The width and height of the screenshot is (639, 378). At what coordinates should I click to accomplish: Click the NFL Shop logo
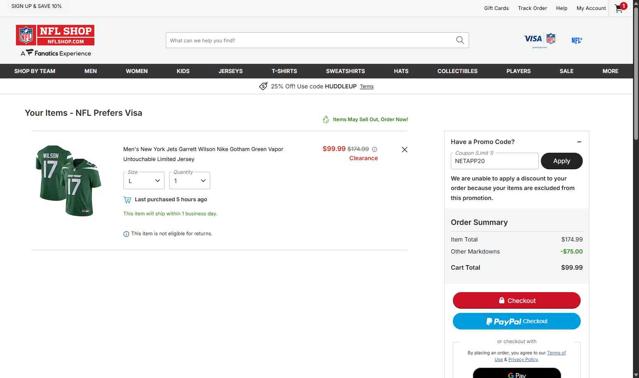click(x=55, y=35)
